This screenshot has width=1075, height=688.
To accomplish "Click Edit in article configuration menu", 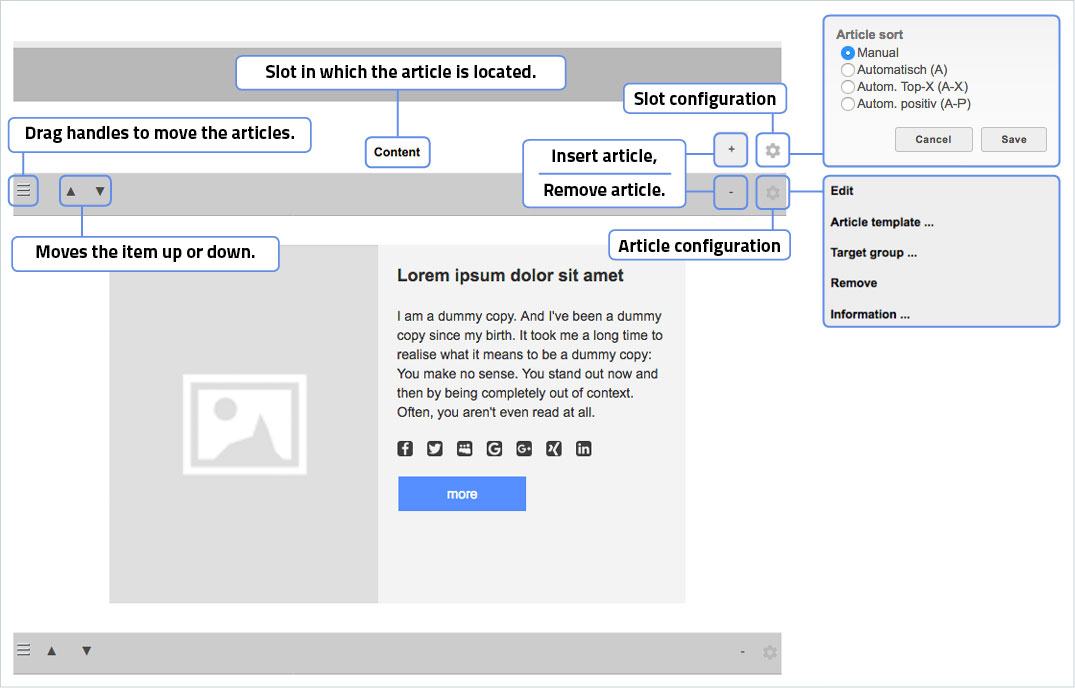I will [842, 191].
